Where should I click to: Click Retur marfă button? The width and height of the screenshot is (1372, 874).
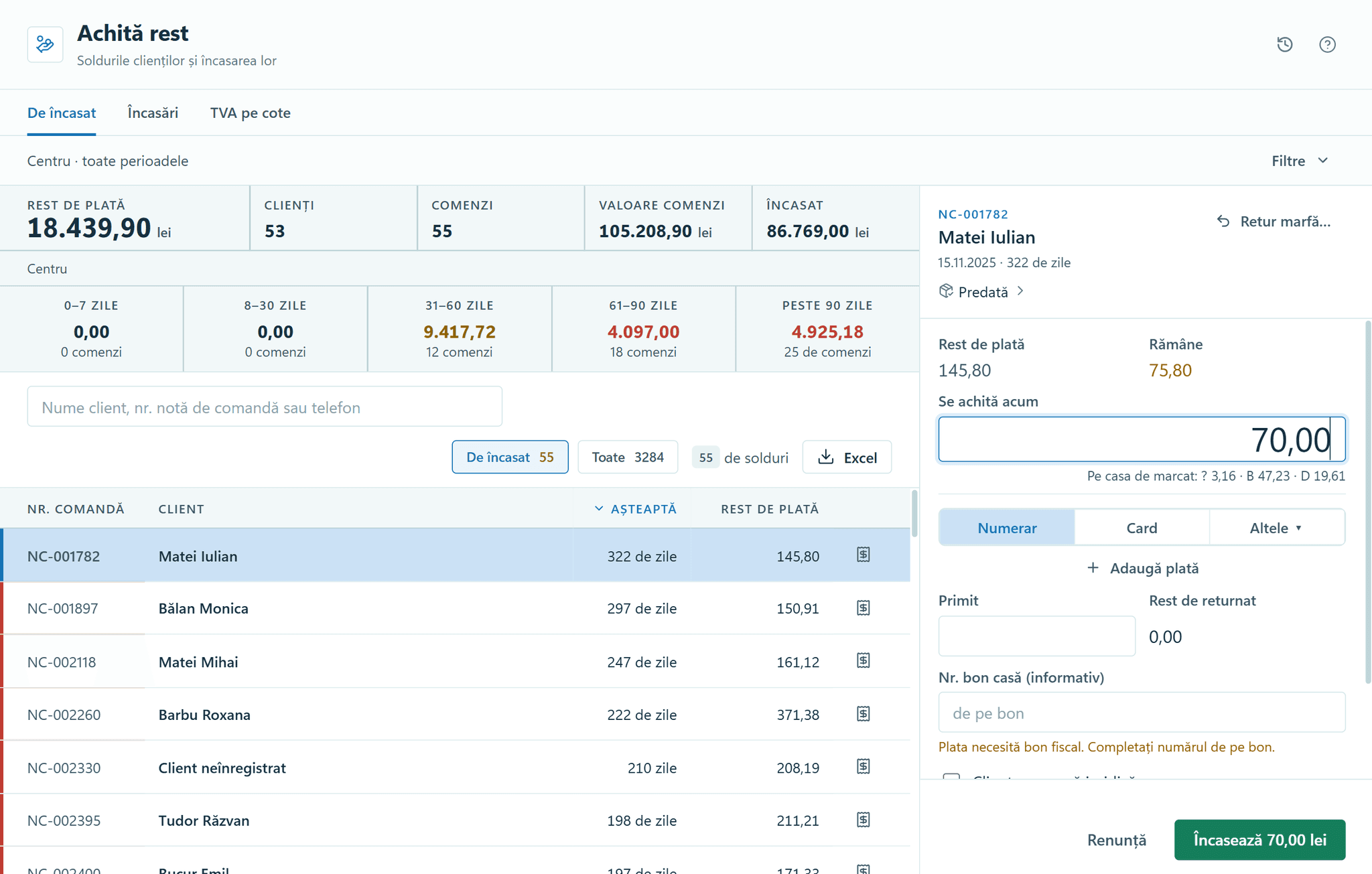[x=1274, y=221]
